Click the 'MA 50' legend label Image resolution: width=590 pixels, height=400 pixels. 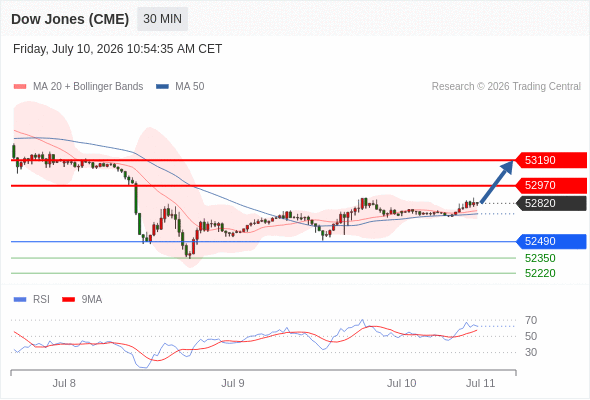click(x=190, y=87)
